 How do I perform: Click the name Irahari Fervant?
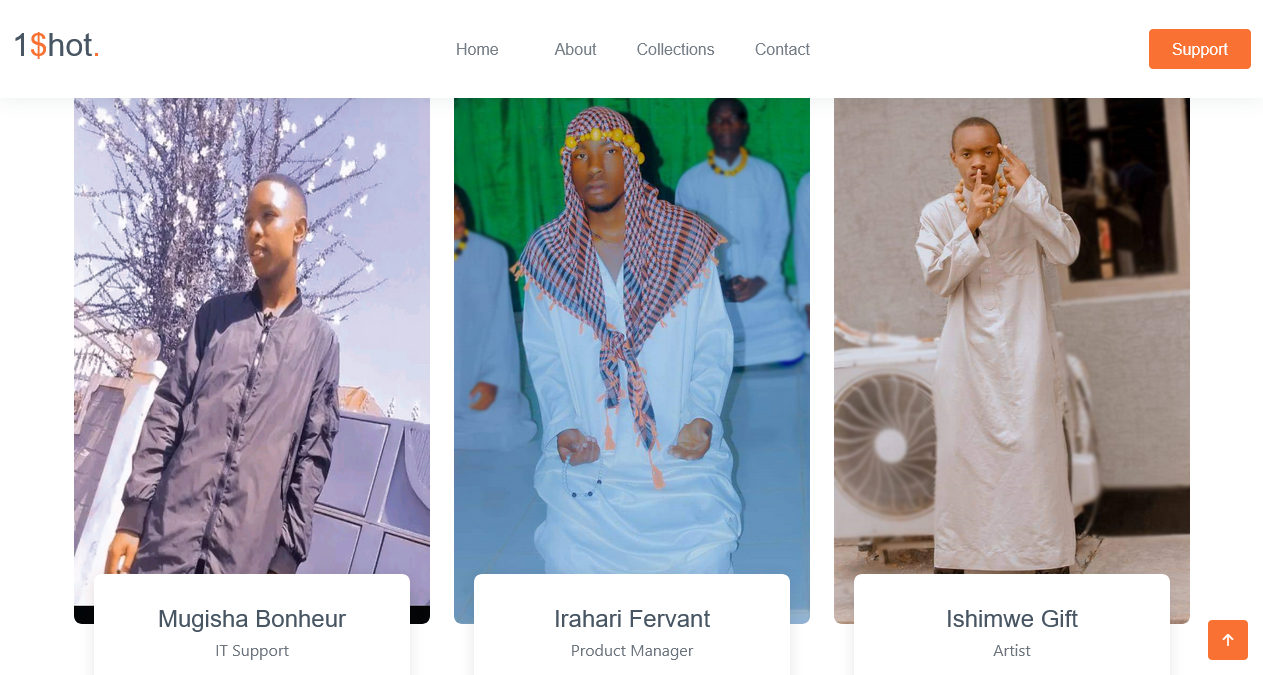pyautogui.click(x=632, y=619)
